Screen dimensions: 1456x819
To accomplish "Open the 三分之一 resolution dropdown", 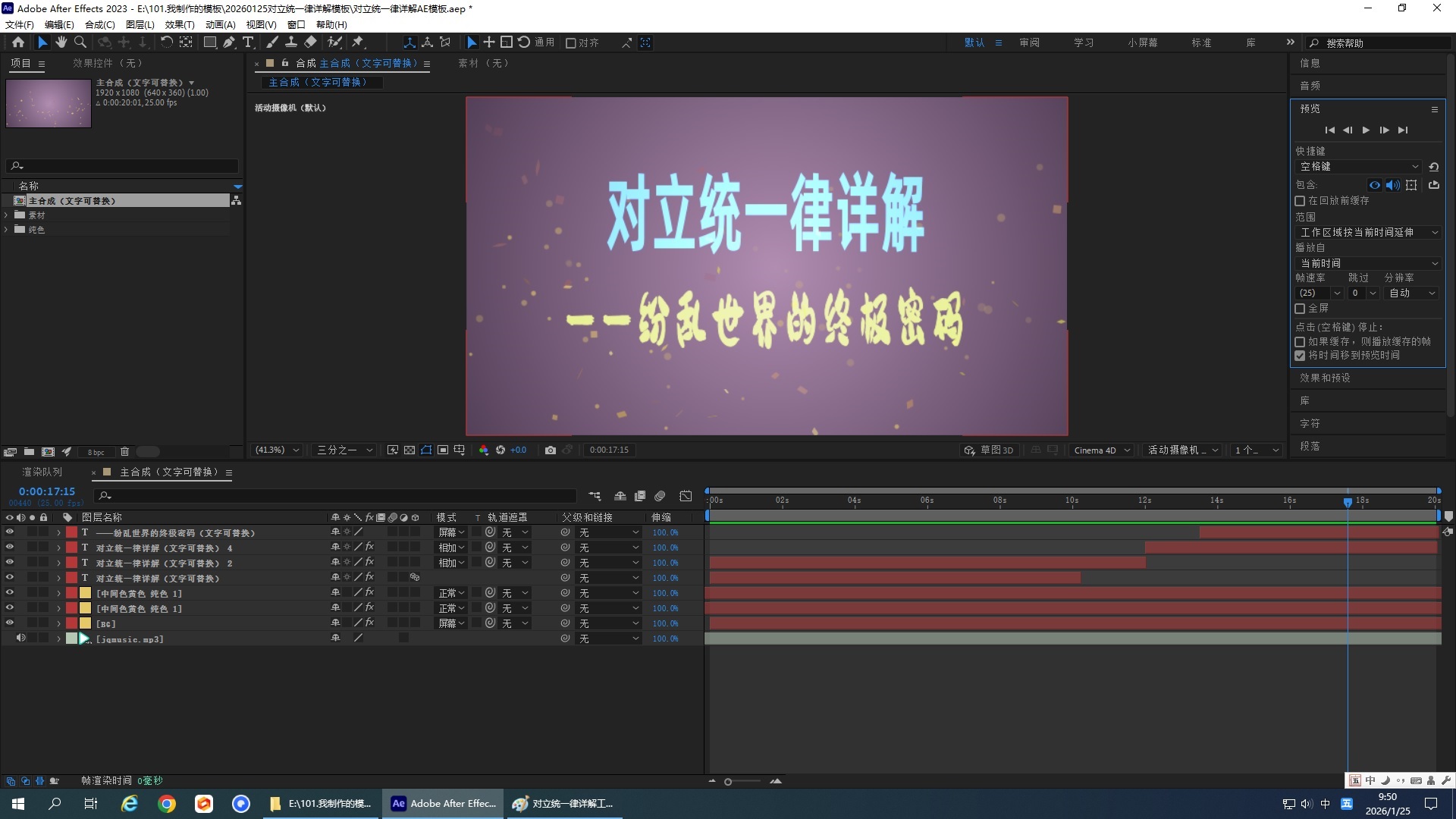I will (345, 450).
